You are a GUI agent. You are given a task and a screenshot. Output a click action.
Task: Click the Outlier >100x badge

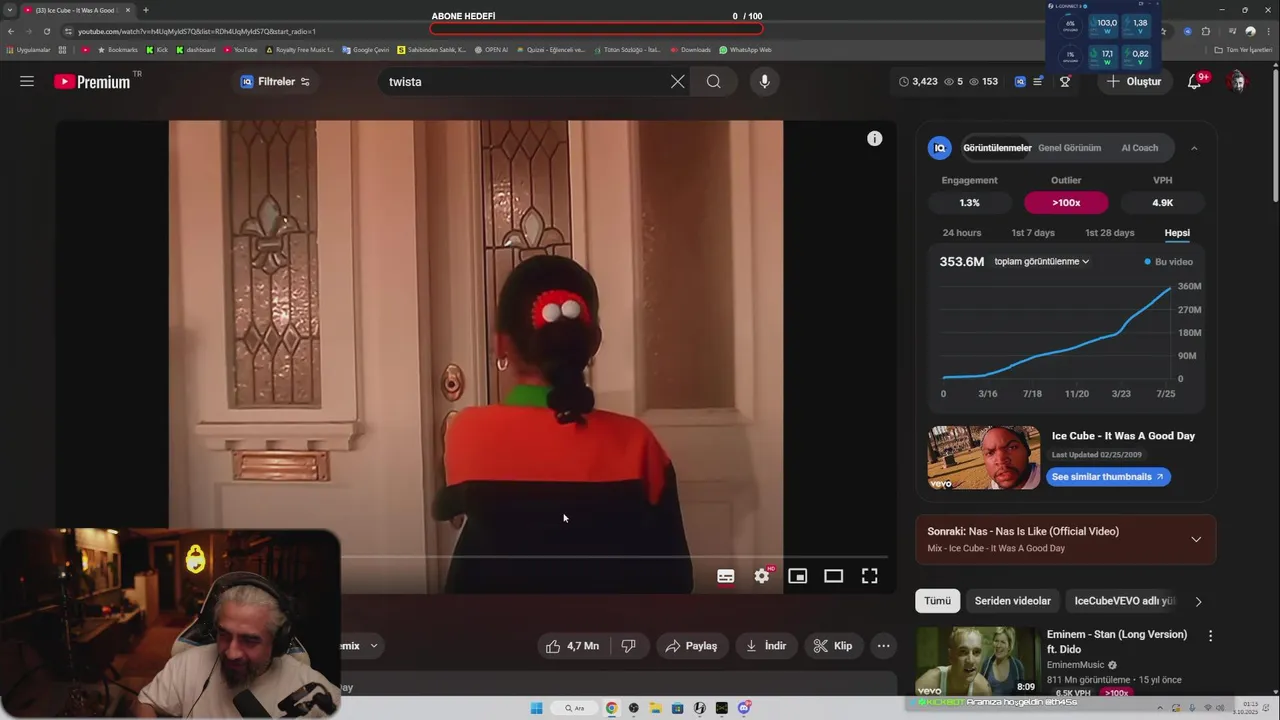point(1066,202)
